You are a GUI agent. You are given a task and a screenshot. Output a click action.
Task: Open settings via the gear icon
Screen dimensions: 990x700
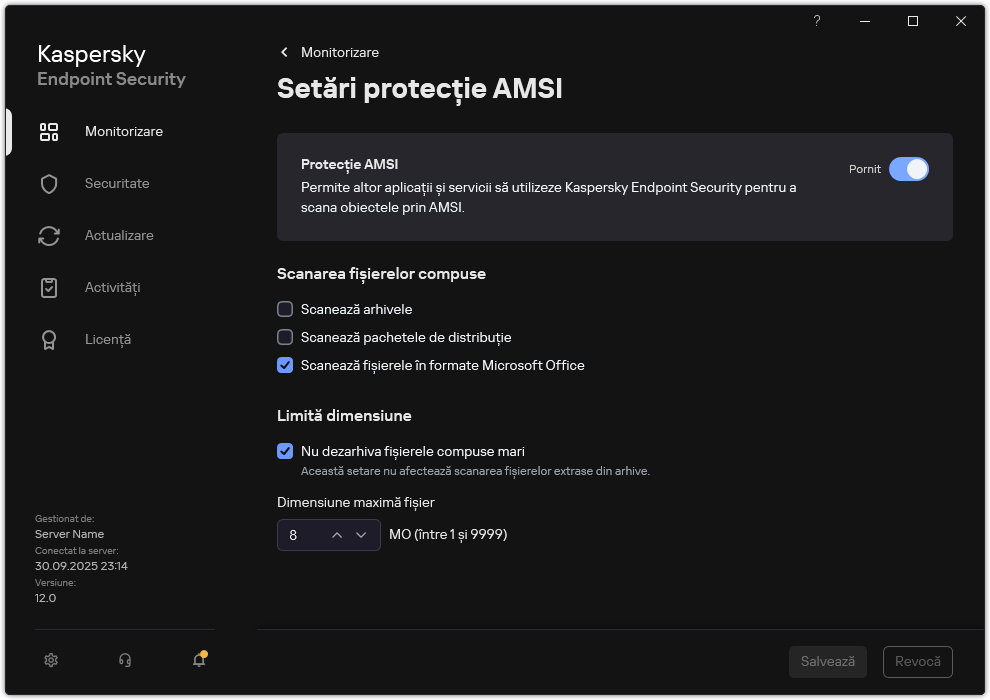[x=52, y=660]
